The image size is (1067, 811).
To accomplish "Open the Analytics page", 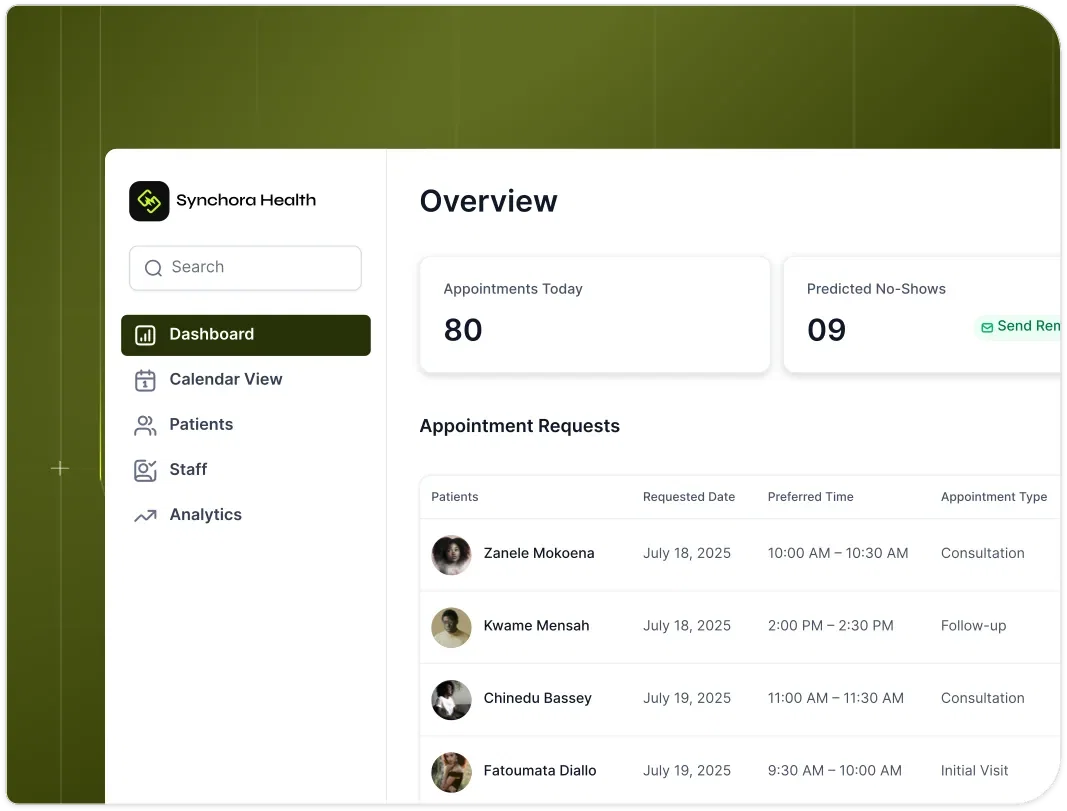I will pyautogui.click(x=246, y=514).
